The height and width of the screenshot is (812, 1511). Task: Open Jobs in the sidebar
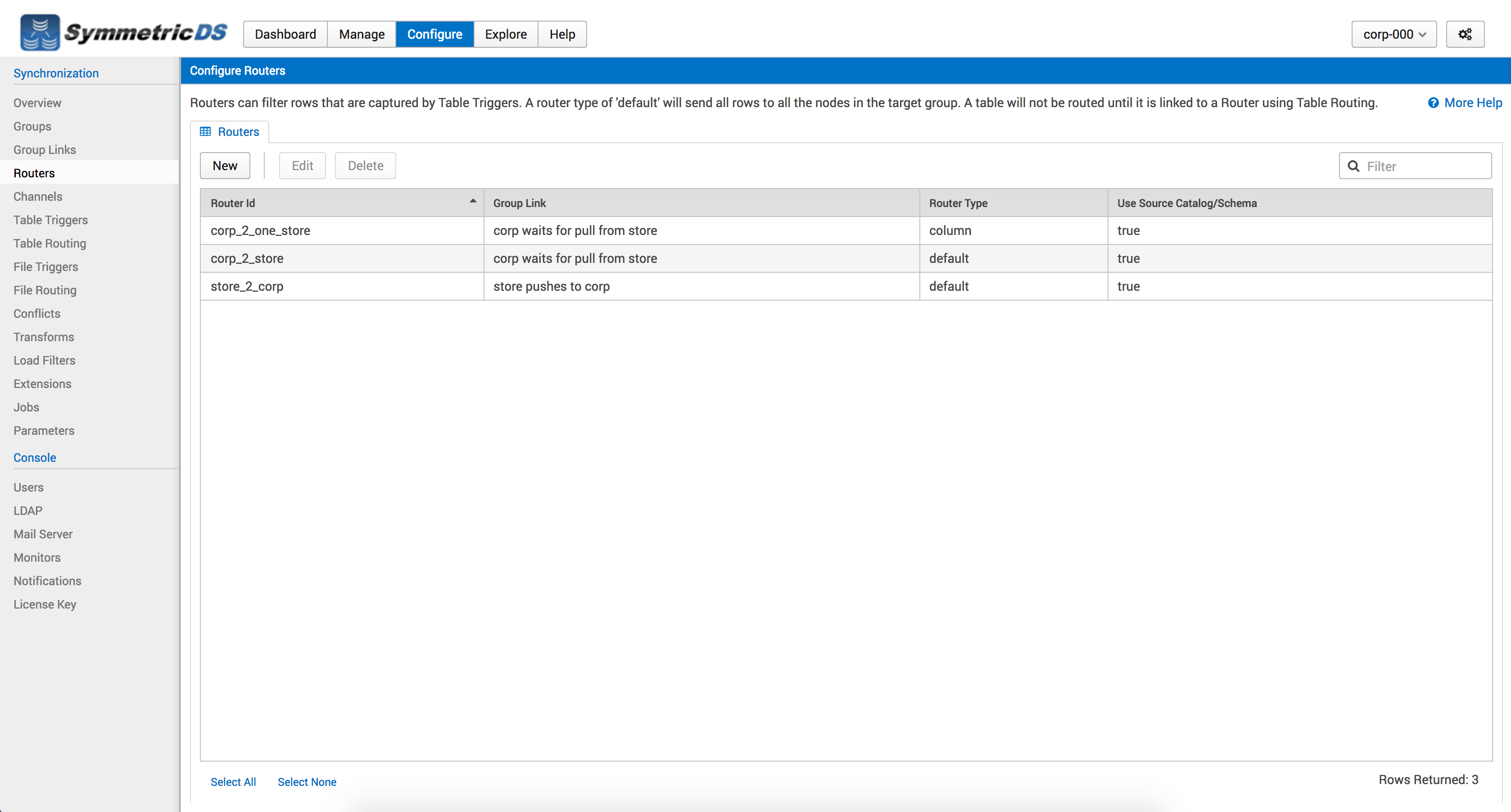tap(27, 407)
